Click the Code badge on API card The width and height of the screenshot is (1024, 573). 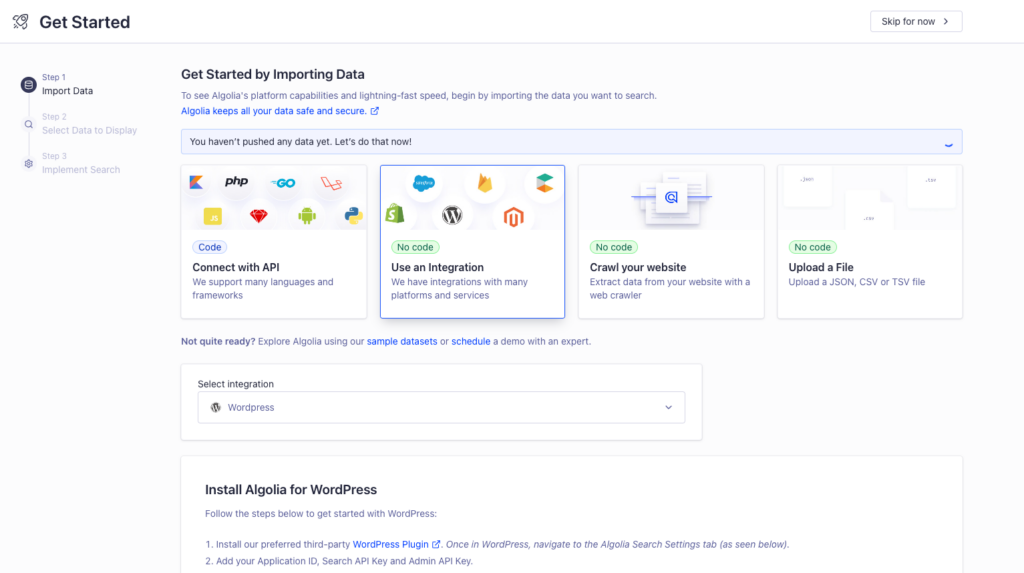(210, 247)
